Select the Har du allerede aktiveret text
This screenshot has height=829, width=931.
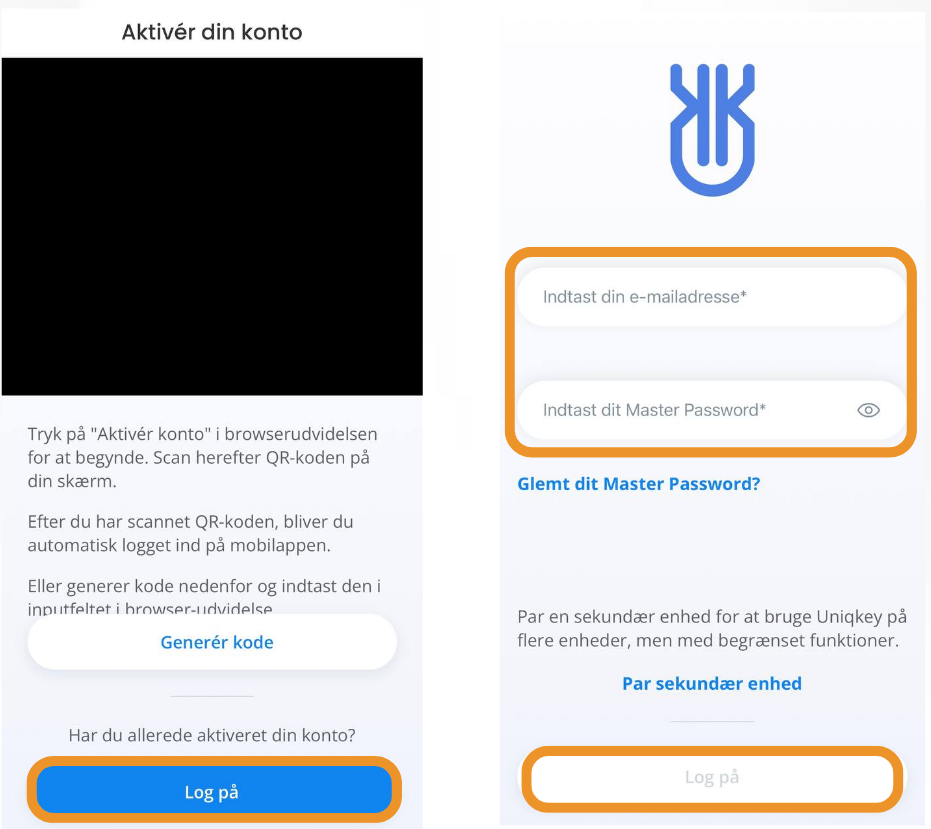tap(212, 735)
